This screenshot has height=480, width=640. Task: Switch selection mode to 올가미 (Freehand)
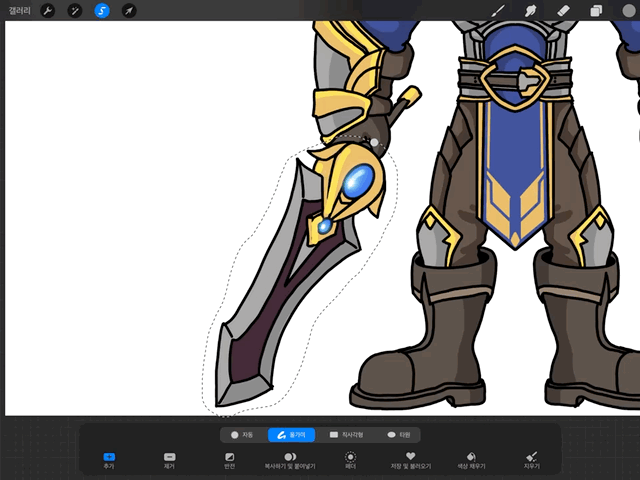[291, 435]
